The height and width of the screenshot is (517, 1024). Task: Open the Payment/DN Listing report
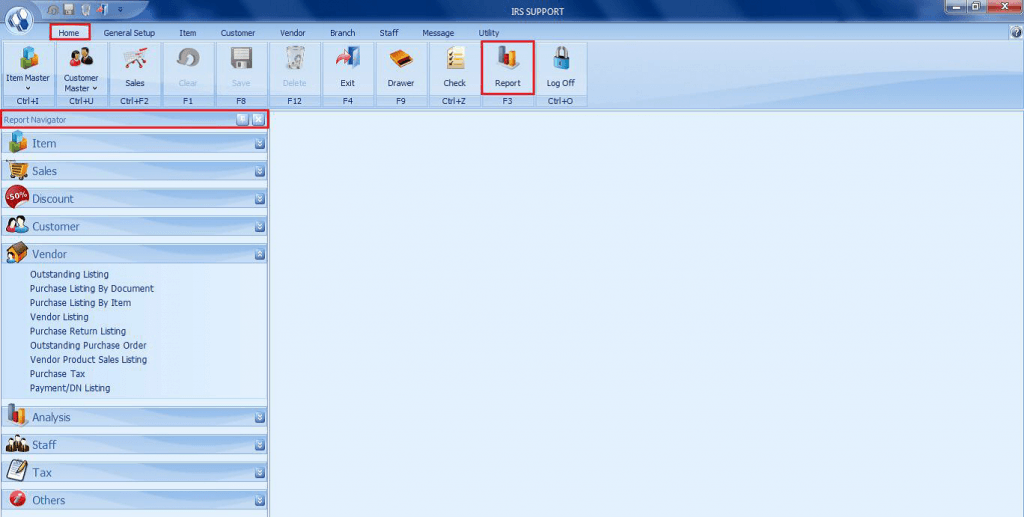(x=70, y=388)
